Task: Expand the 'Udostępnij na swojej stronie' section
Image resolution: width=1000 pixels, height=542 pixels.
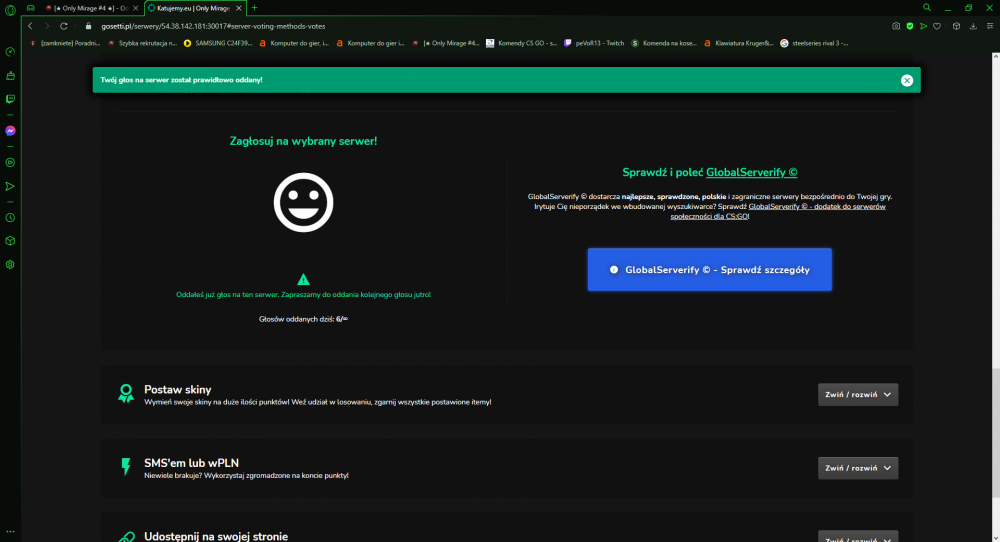Action: click(858, 536)
